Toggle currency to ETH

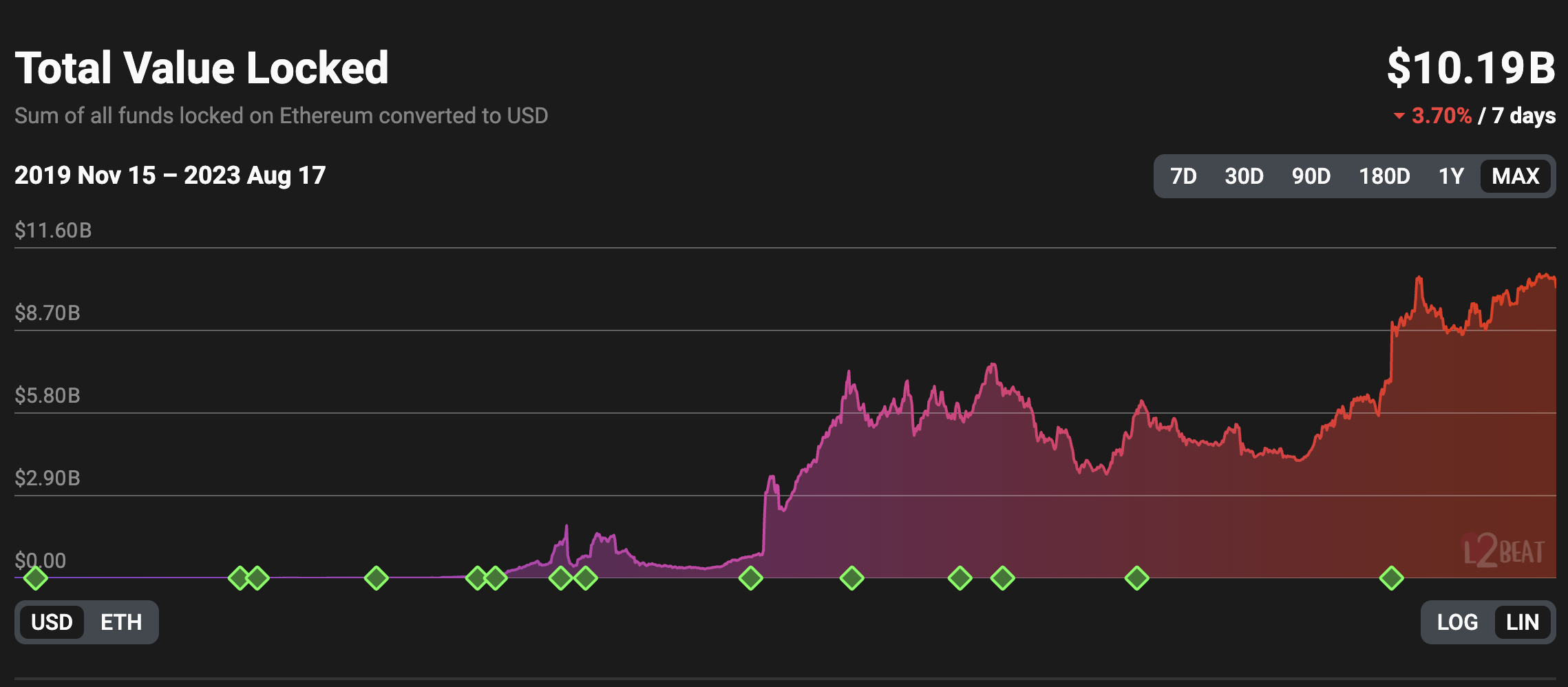pos(121,622)
